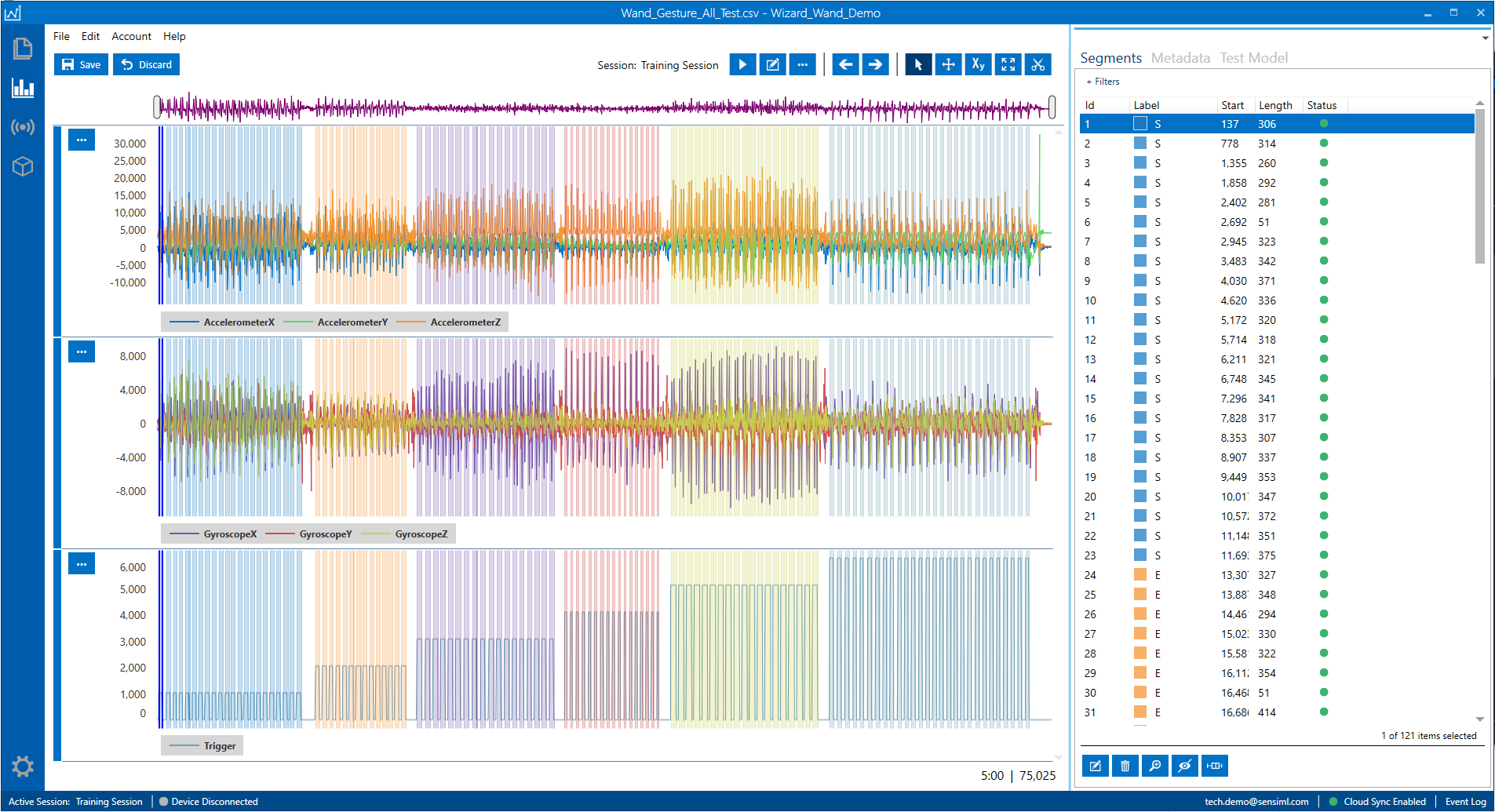Click the color swatch of segment 1
Screen dimensions: 1495x812
[1140, 123]
